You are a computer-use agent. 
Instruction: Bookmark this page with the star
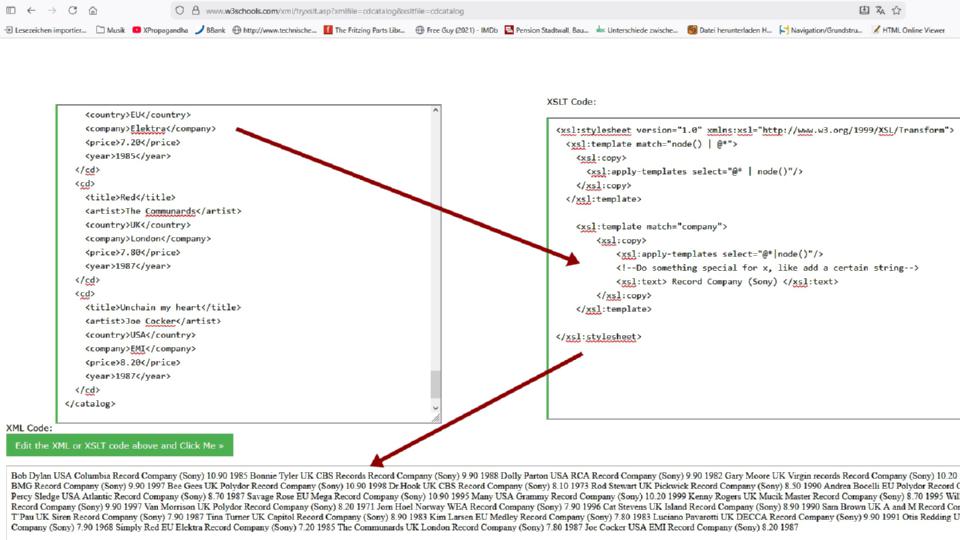tap(897, 10)
